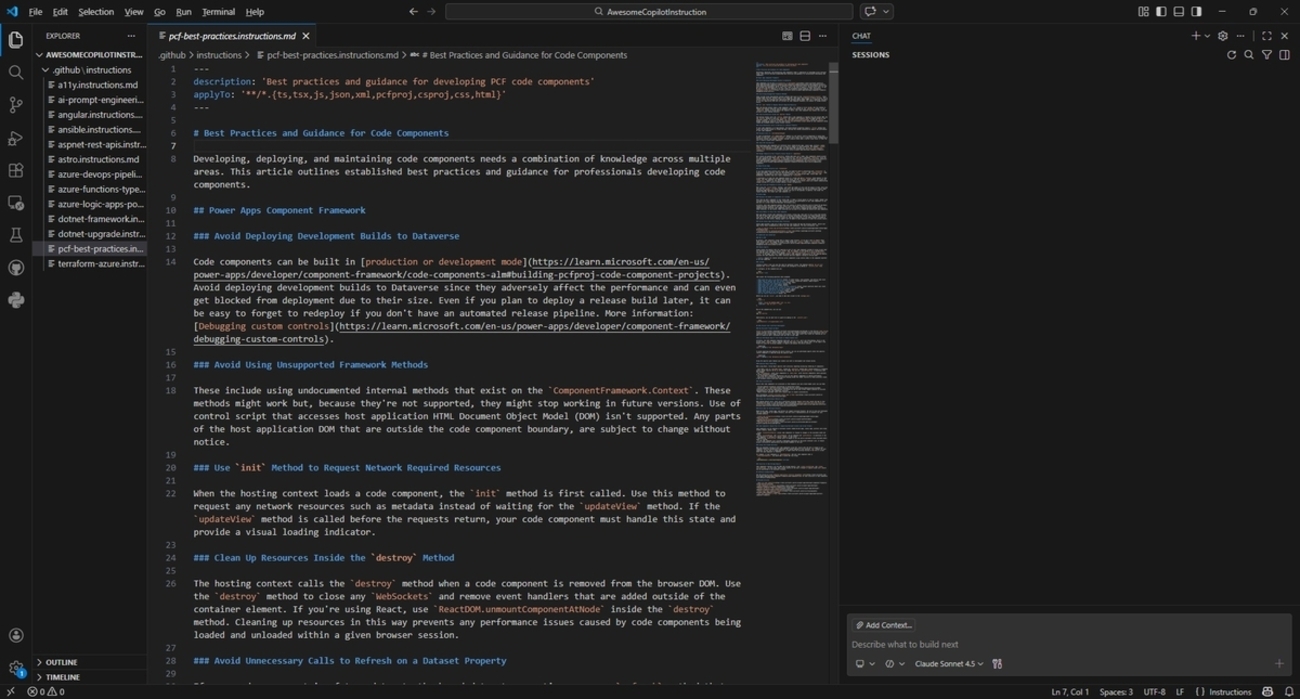1300x699 pixels.
Task: Open the Extensions view
Action: click(x=16, y=170)
